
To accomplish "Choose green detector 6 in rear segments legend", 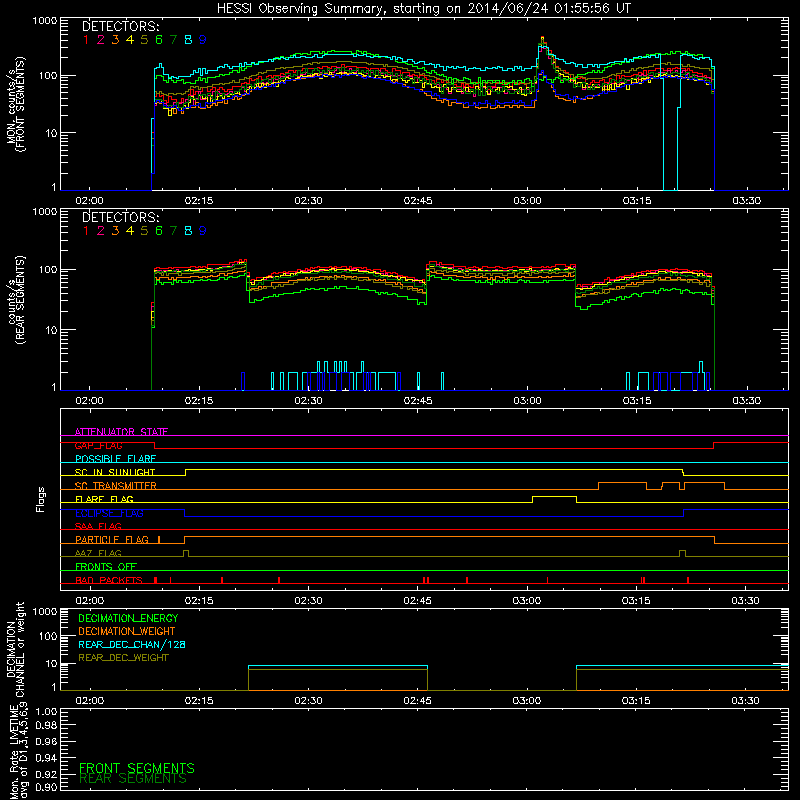I will click(x=159, y=231).
